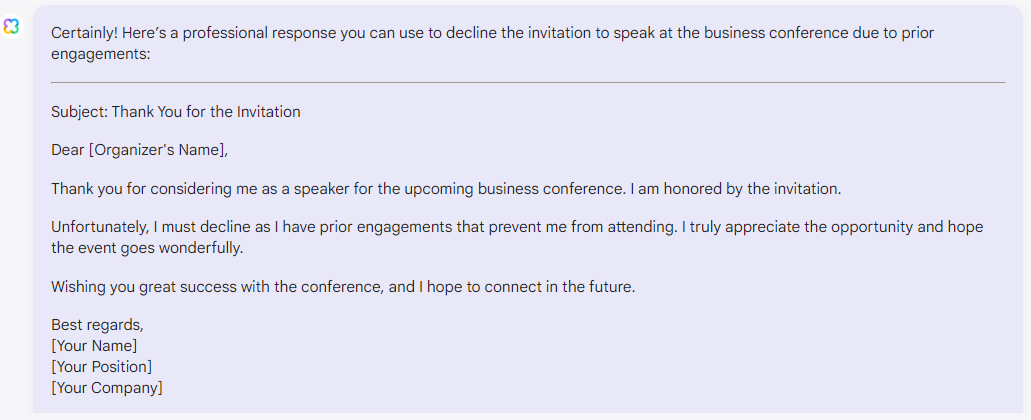
Task: Click "Thank you for considering me" opening phrase
Action: pyautogui.click(x=154, y=188)
